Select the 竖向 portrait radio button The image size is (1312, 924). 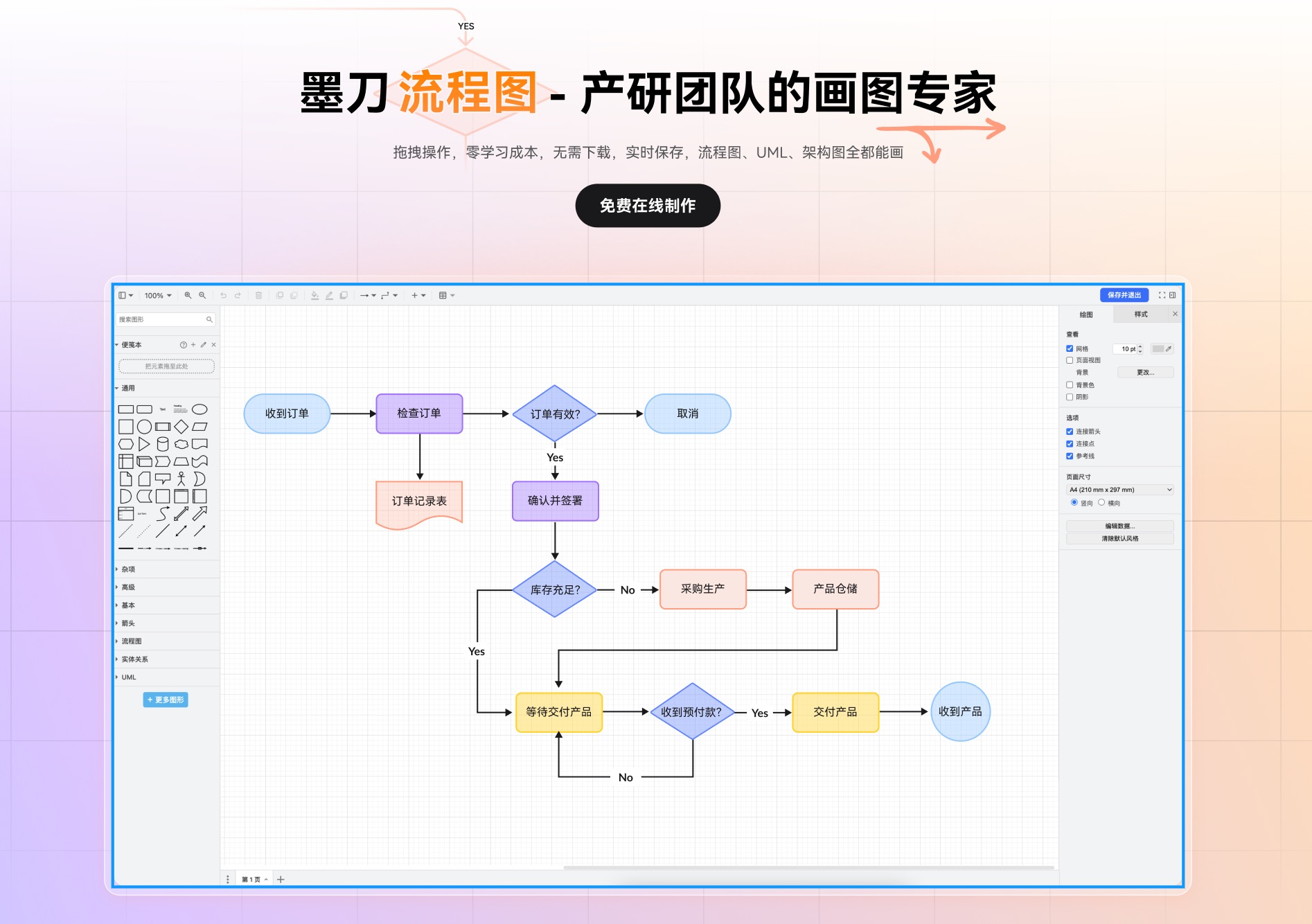point(1074,502)
